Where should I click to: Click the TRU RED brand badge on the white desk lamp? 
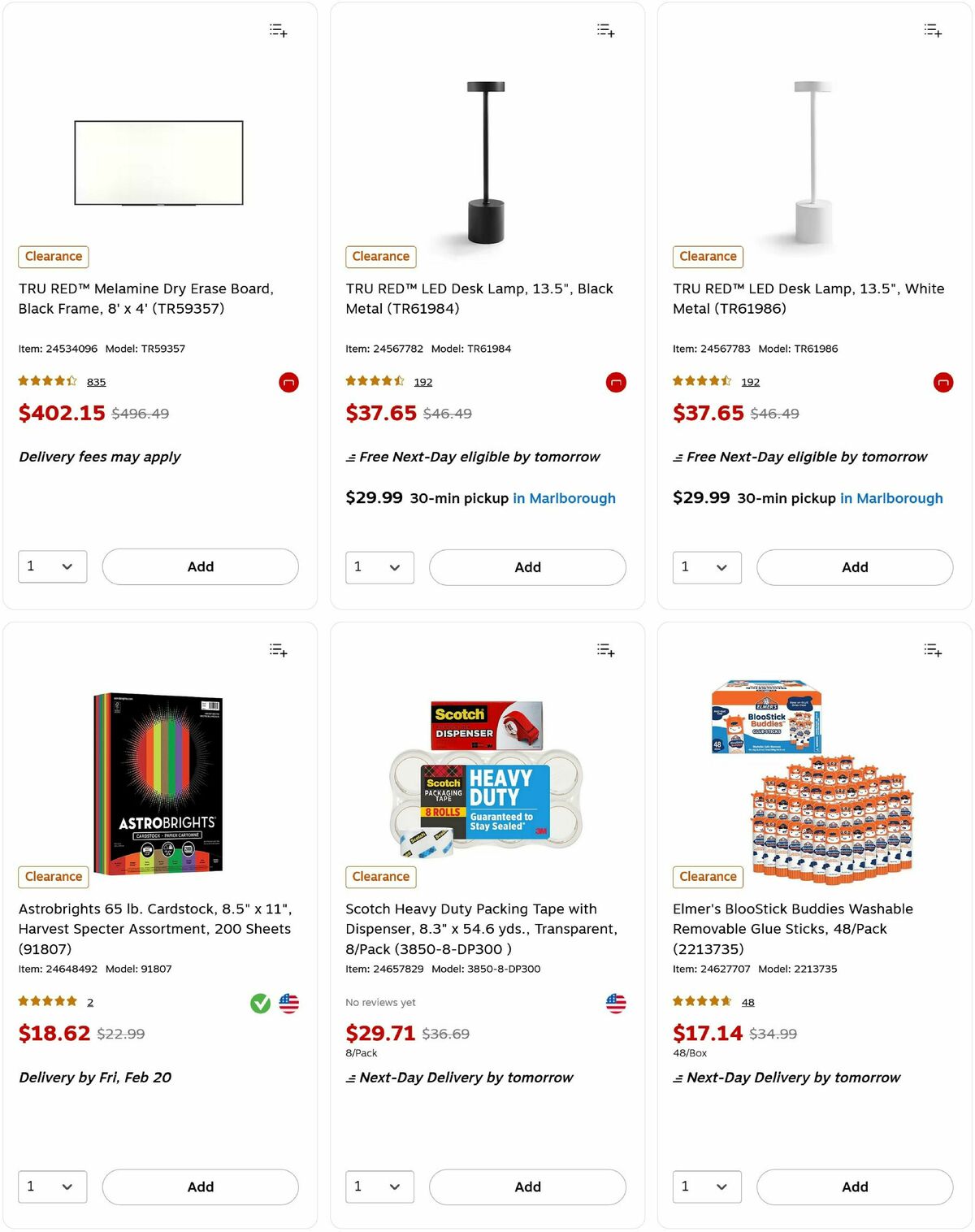click(x=942, y=382)
